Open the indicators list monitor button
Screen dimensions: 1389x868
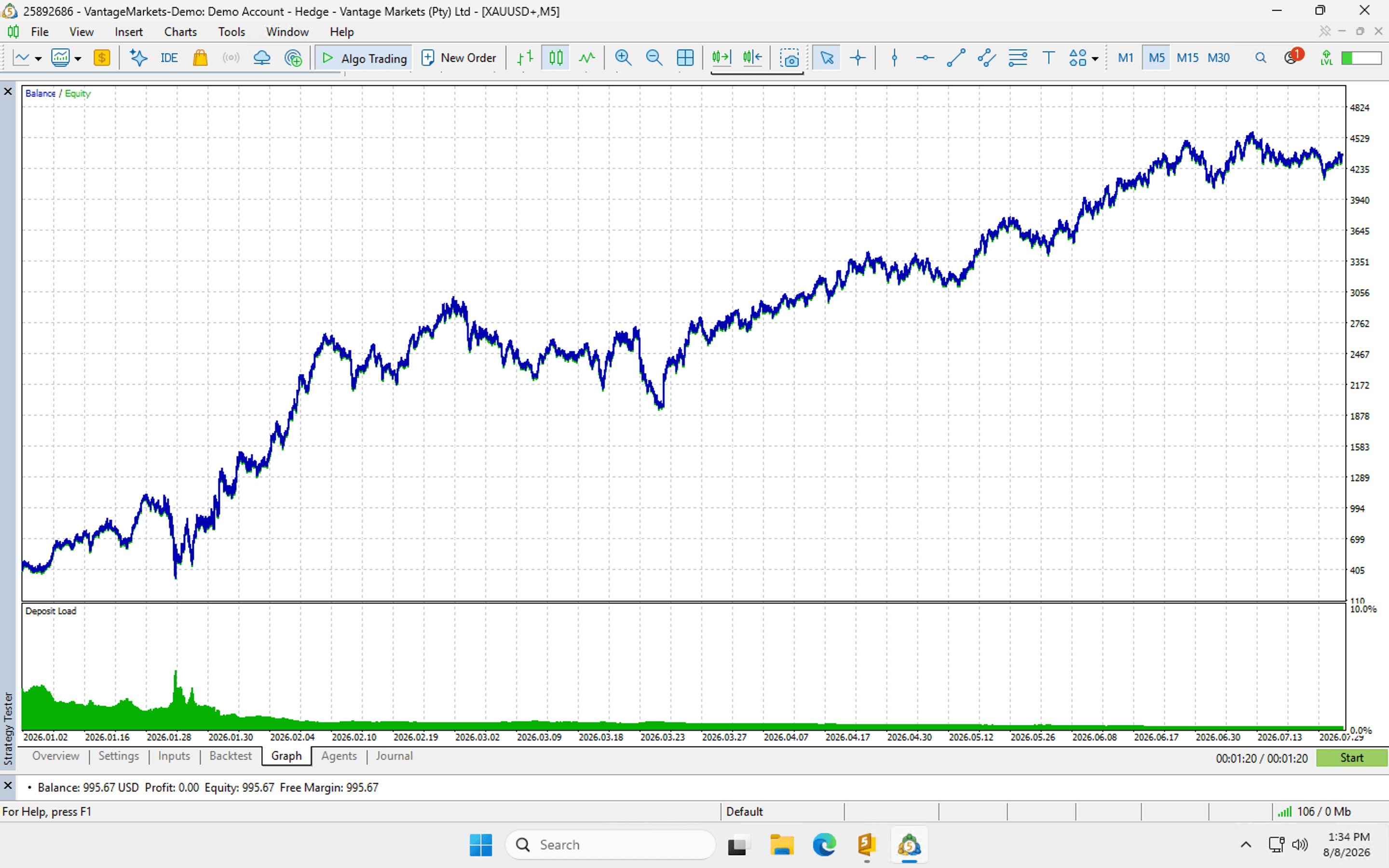60,58
